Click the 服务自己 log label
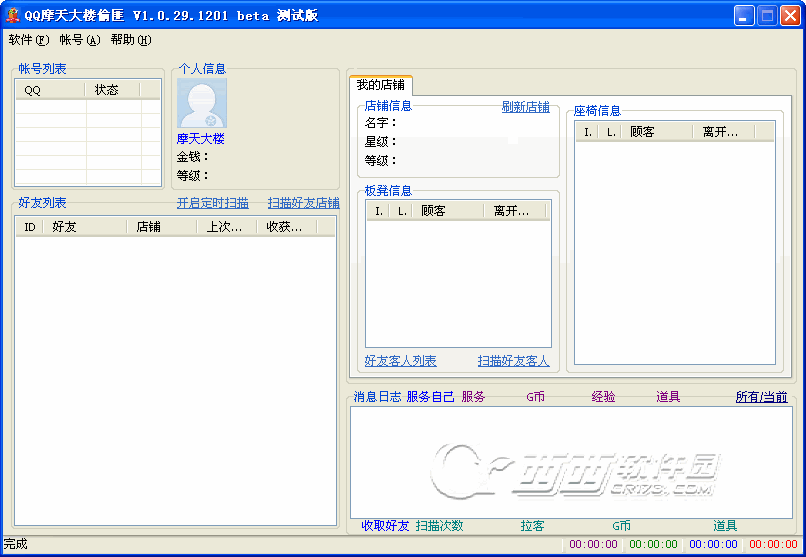 [x=430, y=397]
